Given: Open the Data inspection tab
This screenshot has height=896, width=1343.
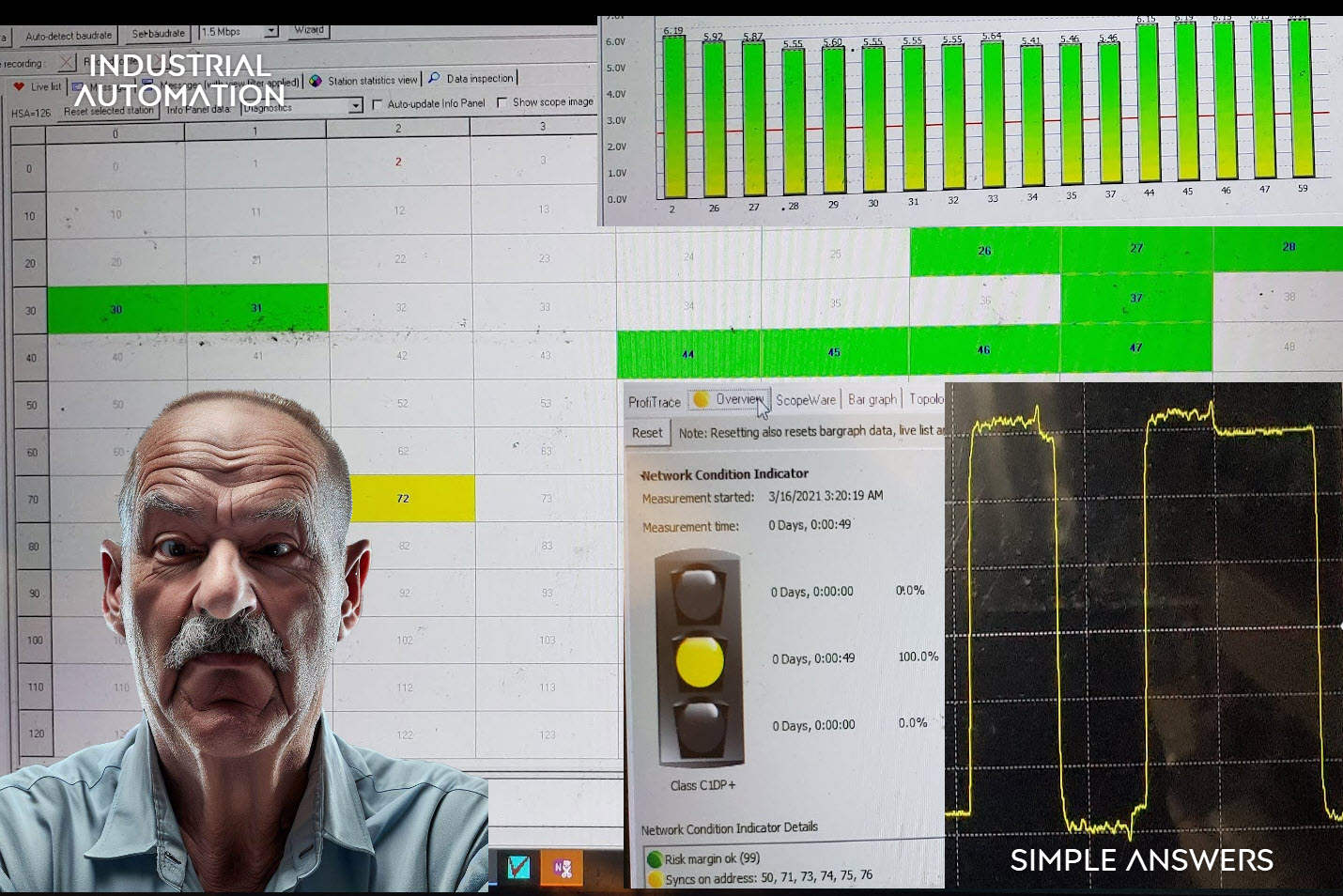Looking at the screenshot, I should (471, 79).
